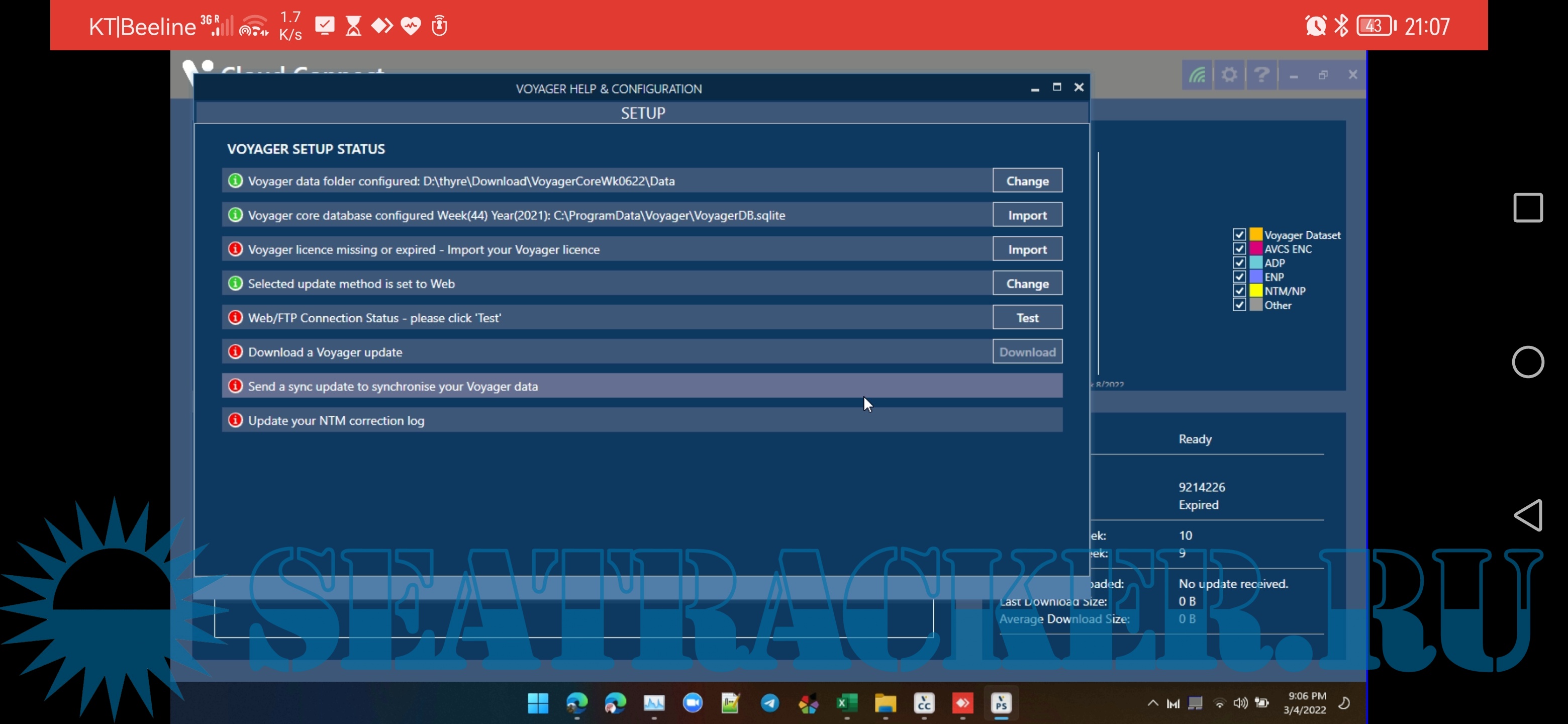Select the Update NTM correction log row
Viewport: 1568px width, 724px height.
point(642,420)
